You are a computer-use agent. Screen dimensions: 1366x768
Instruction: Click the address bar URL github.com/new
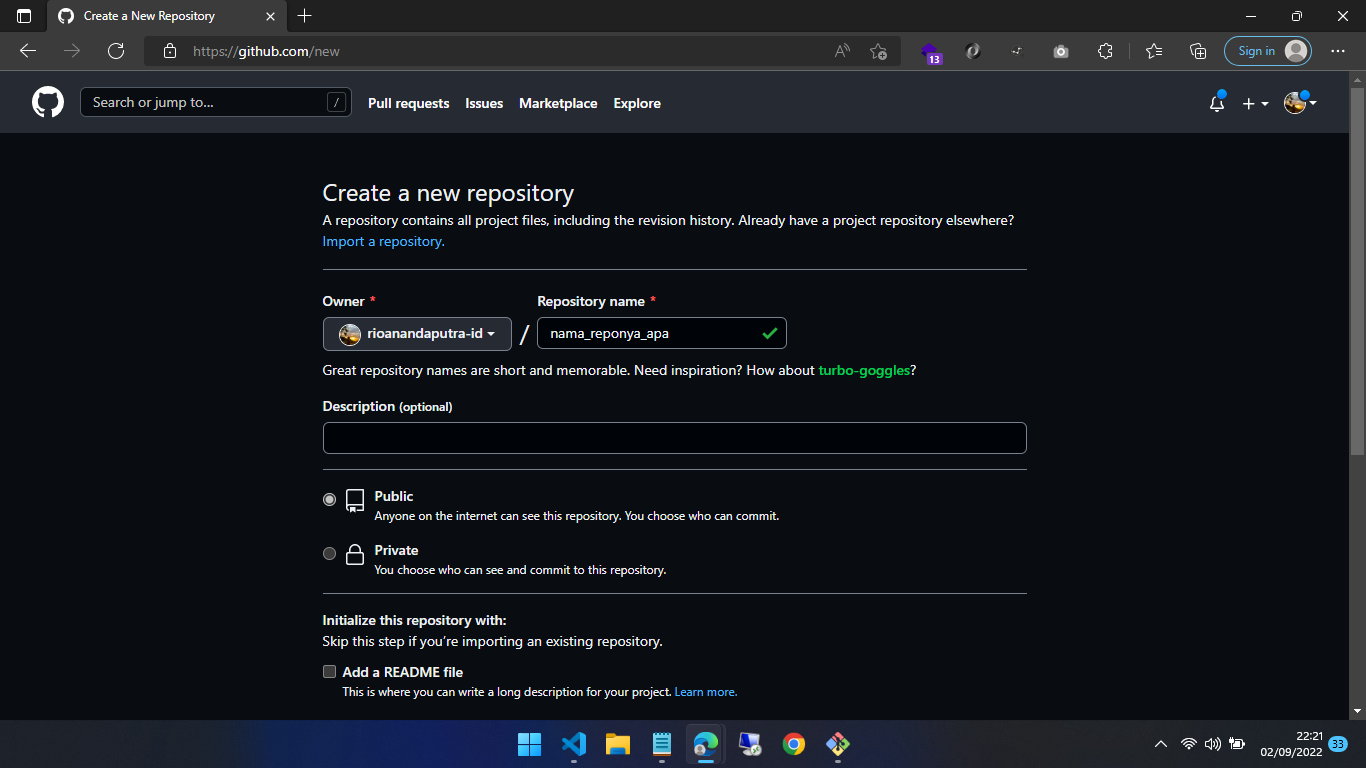tap(266, 51)
